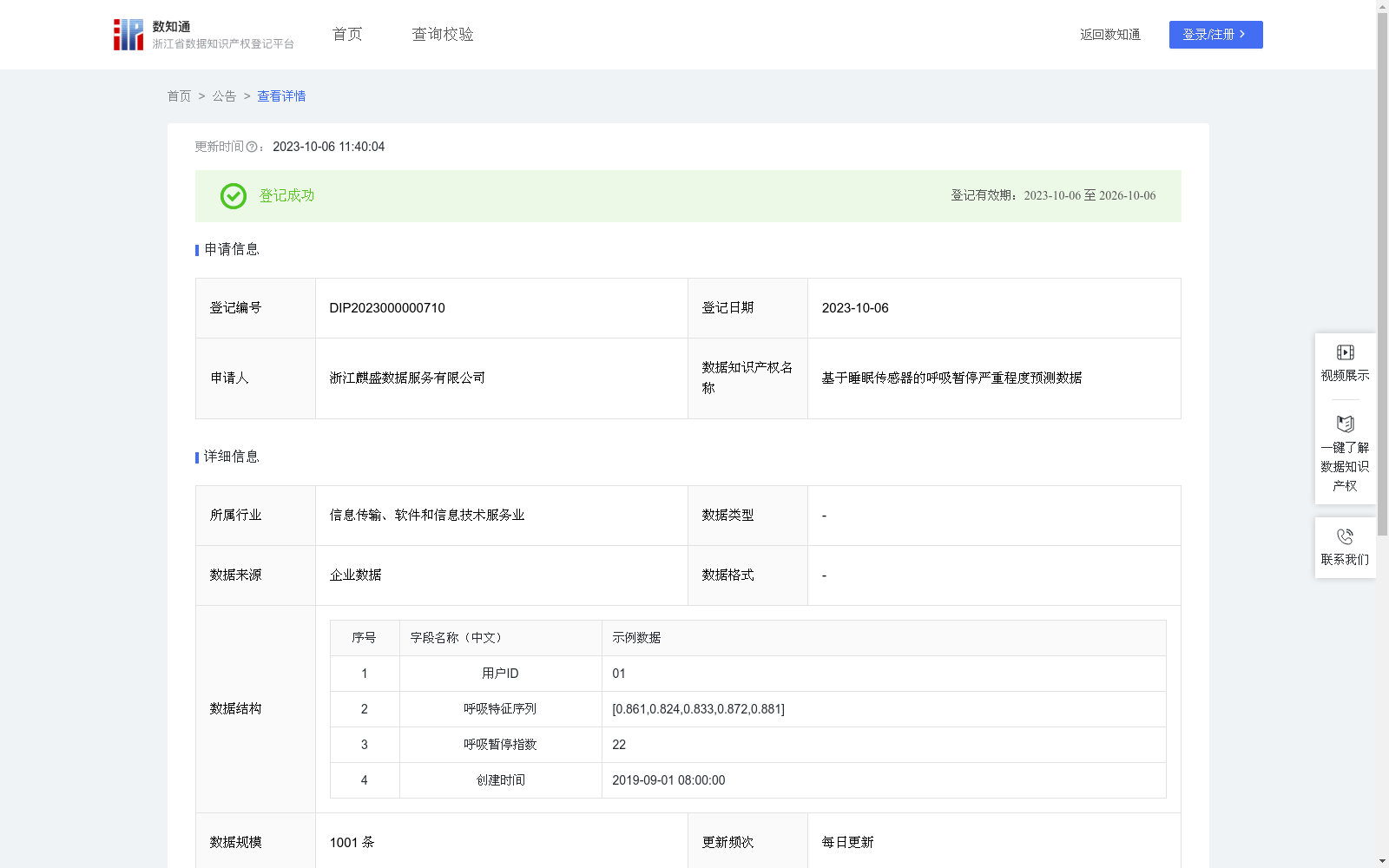
Task: Click sample value 2019-09-01 08:00:00
Action: [668, 780]
